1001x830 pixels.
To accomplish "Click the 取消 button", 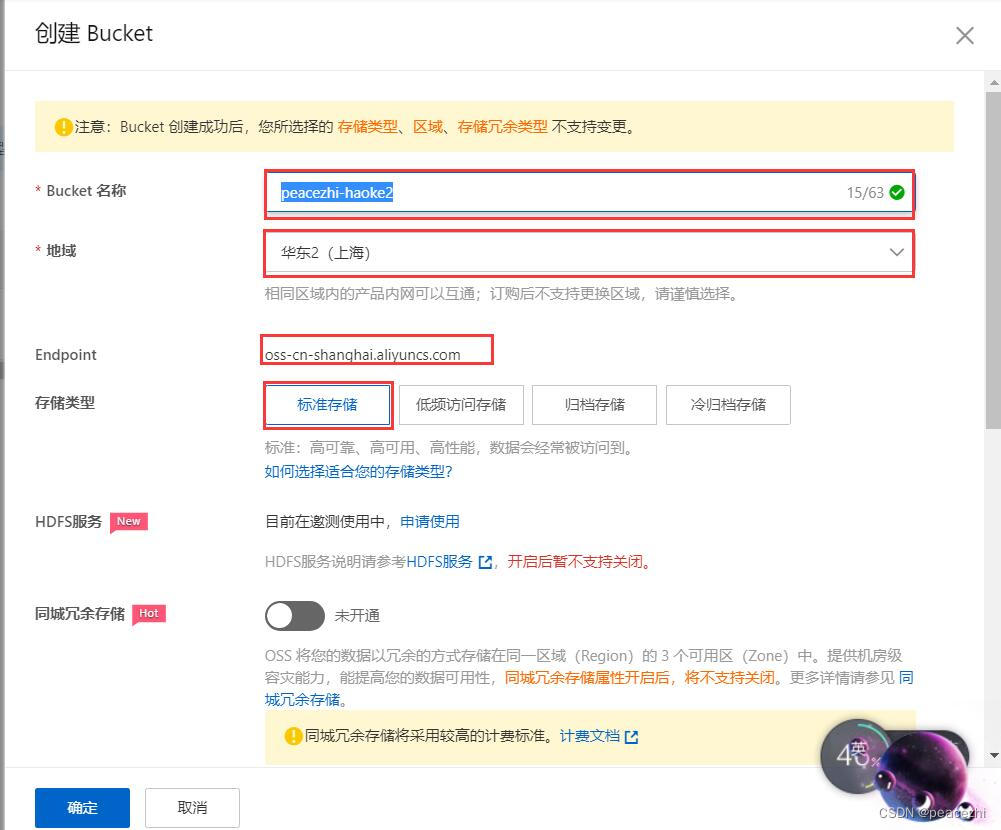I will 191,807.
